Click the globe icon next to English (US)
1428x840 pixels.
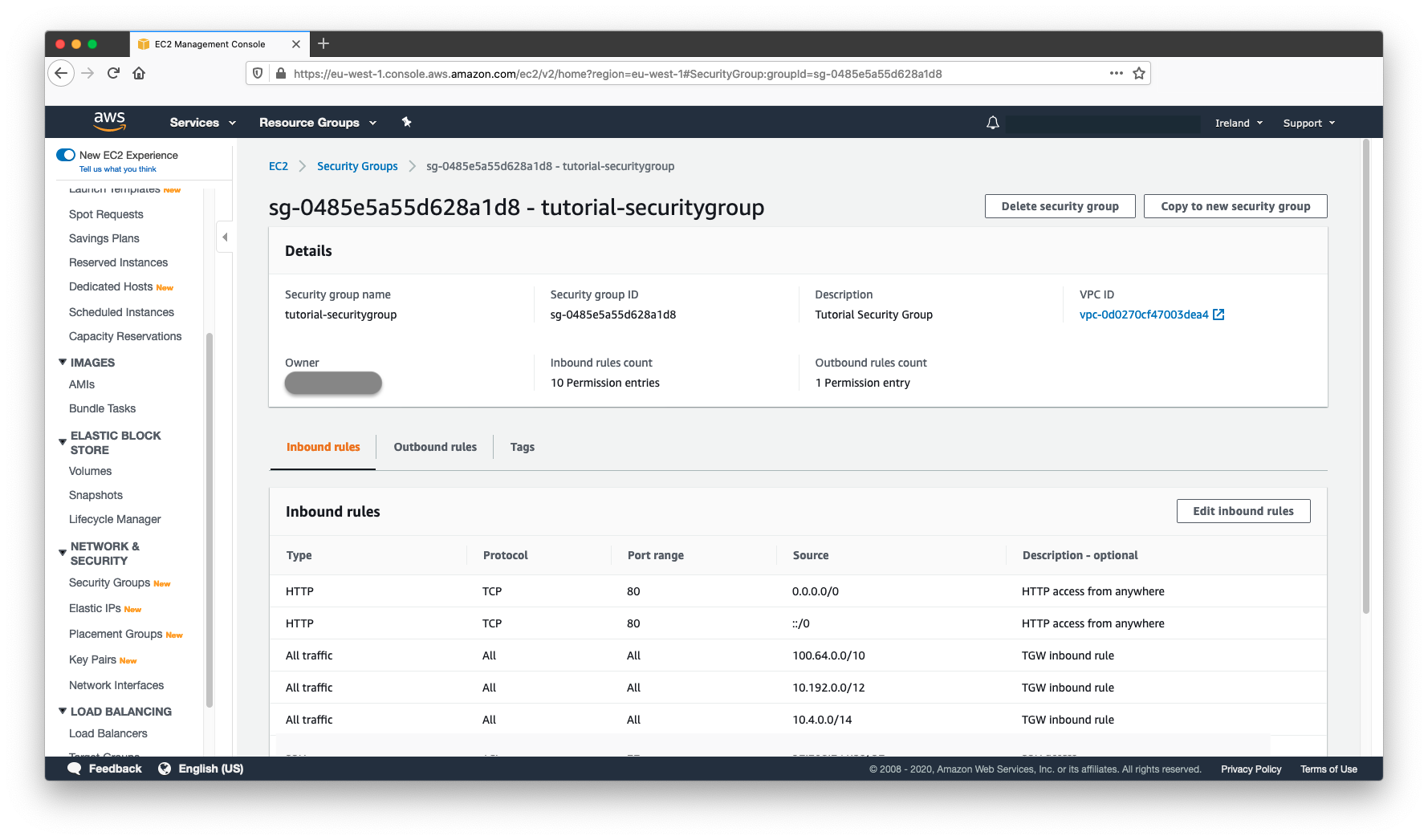click(x=165, y=768)
